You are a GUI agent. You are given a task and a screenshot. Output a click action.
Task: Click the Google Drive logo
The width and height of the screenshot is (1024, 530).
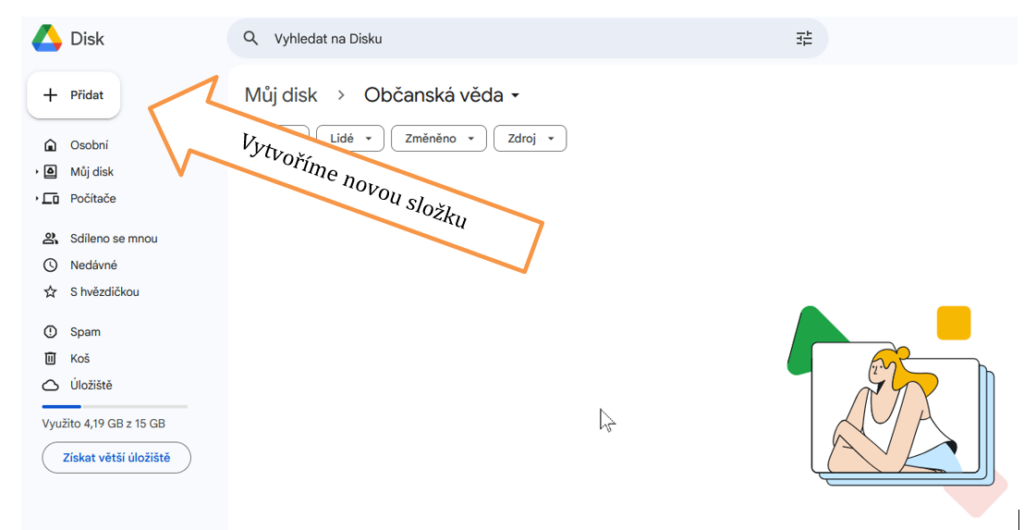(x=47, y=39)
